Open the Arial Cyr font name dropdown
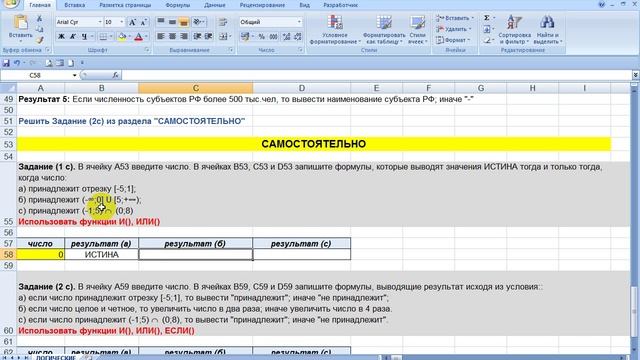Viewport: 640px width, 360px height. 100,22
